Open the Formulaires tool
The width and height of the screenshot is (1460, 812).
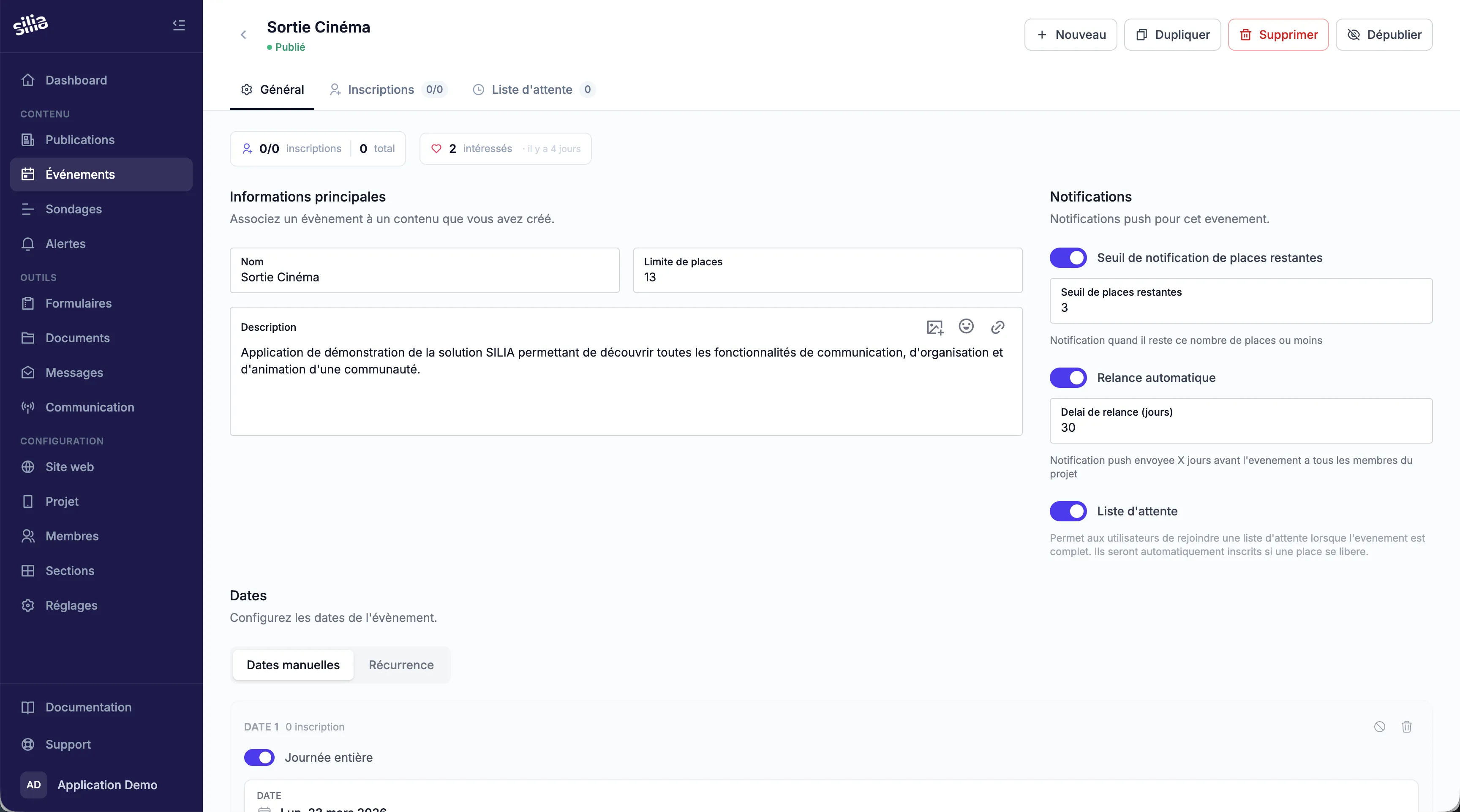point(79,303)
